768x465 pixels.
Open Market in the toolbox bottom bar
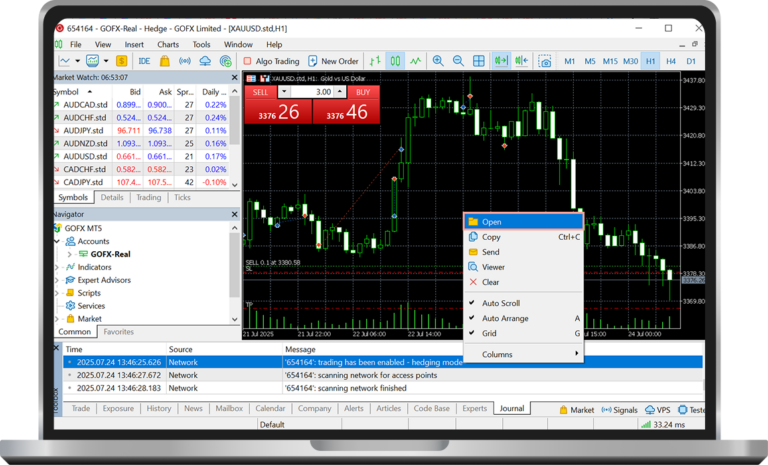click(x=577, y=410)
